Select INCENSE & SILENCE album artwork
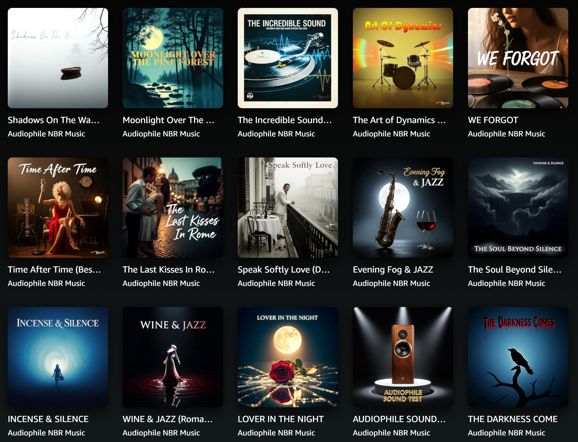This screenshot has height=442, width=578. tap(58, 357)
